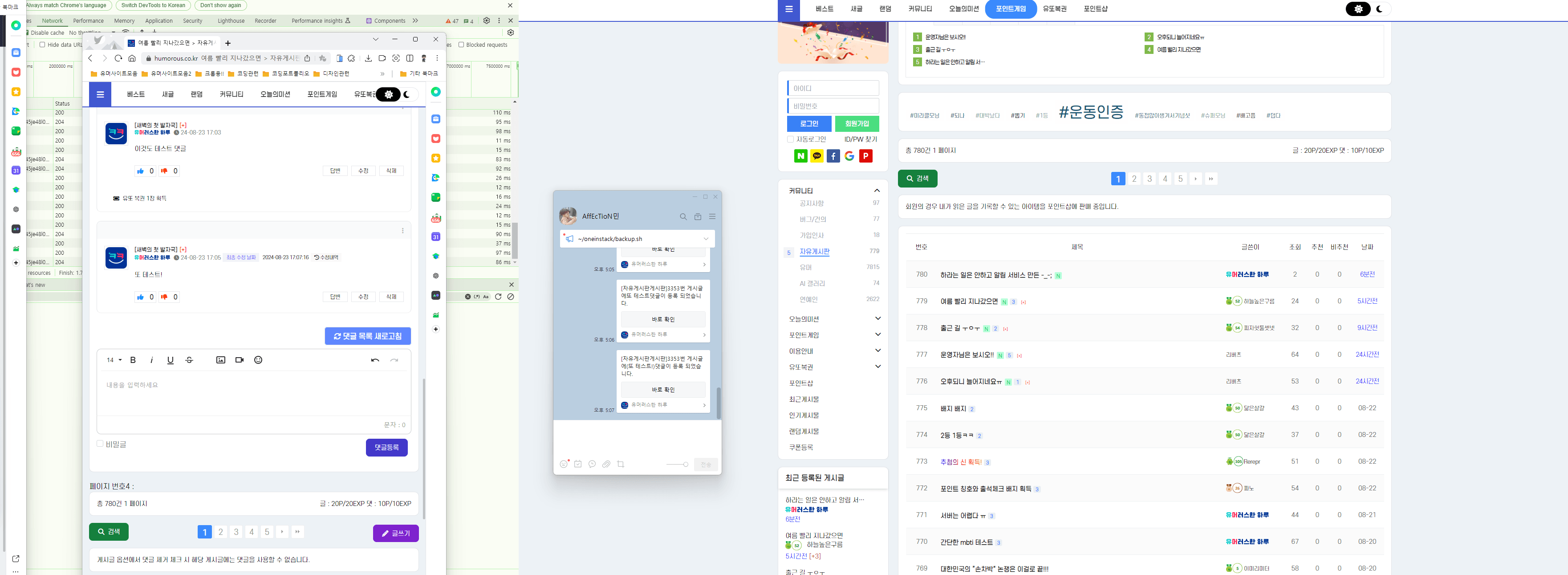Check the 비밀글 secret comment checkbox
1568x575 pixels.
[101, 444]
